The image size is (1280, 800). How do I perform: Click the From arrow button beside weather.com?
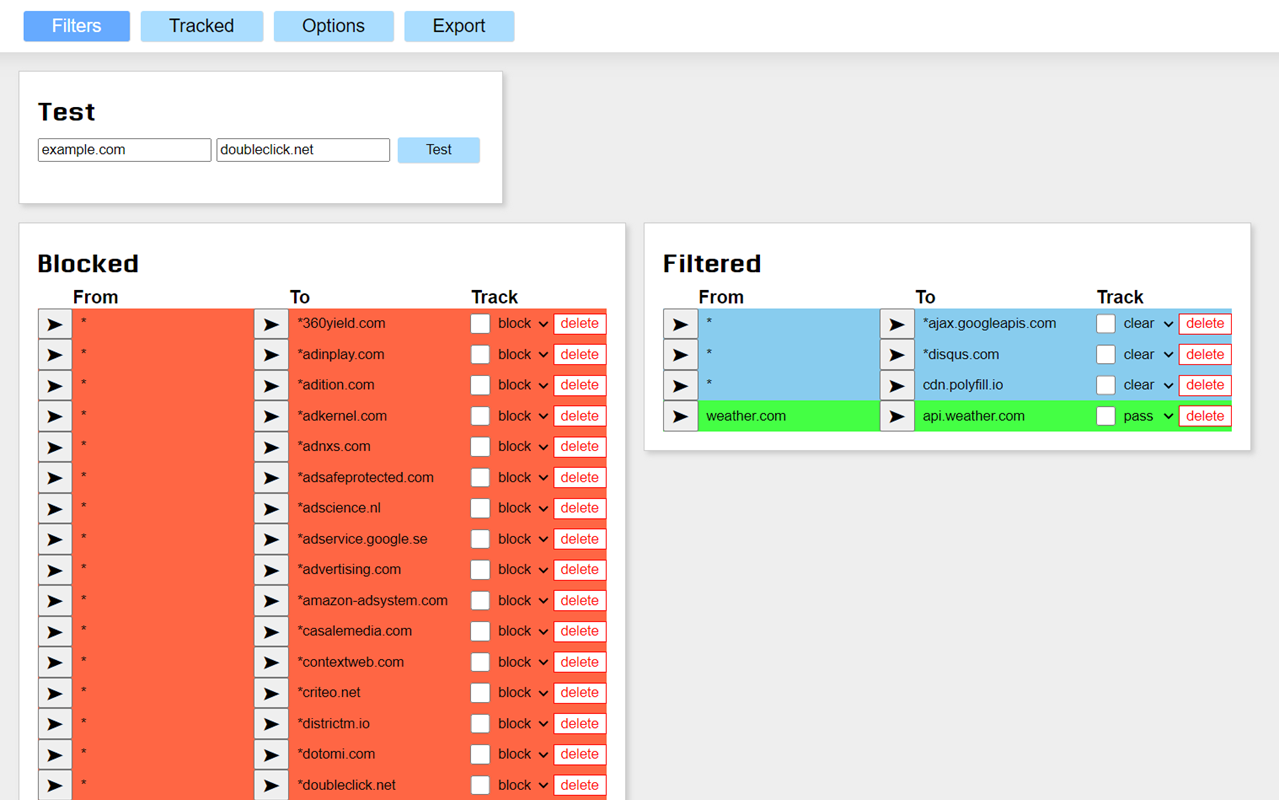tap(681, 416)
